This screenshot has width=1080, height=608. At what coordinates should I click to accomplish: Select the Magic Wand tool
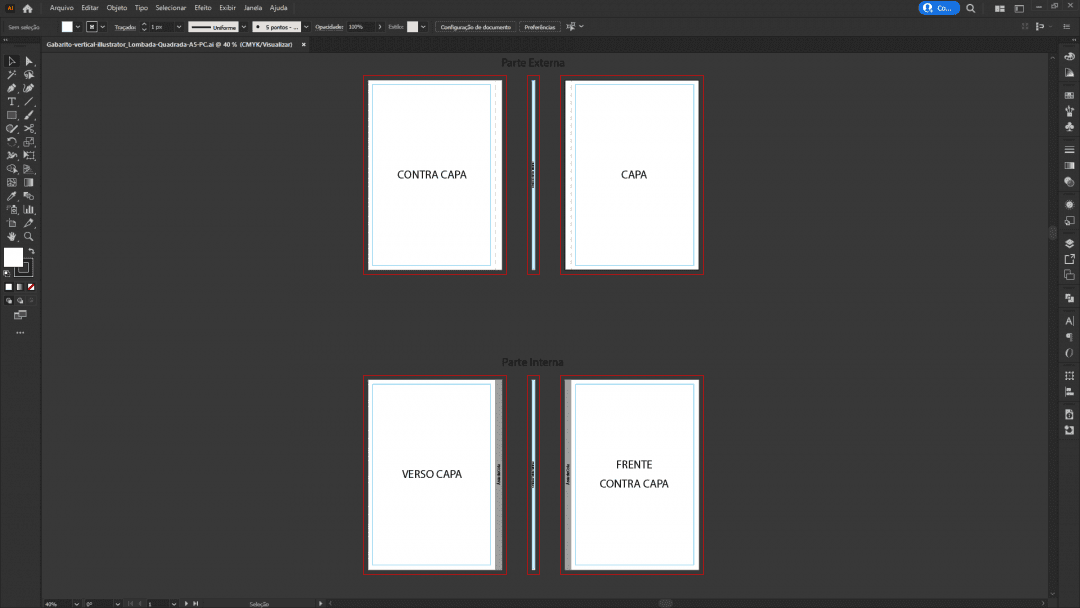click(12, 75)
